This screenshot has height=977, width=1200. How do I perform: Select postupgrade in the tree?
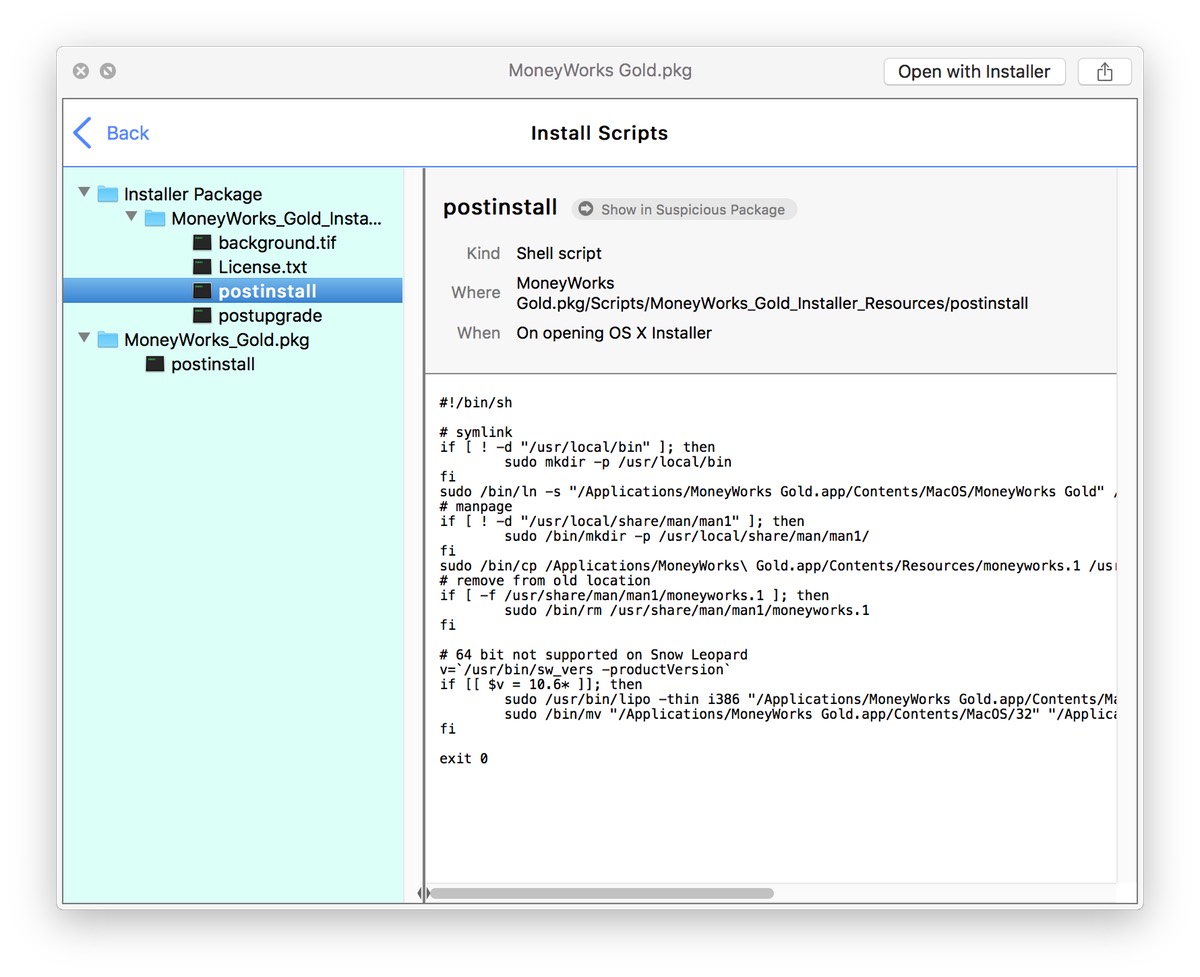270,316
